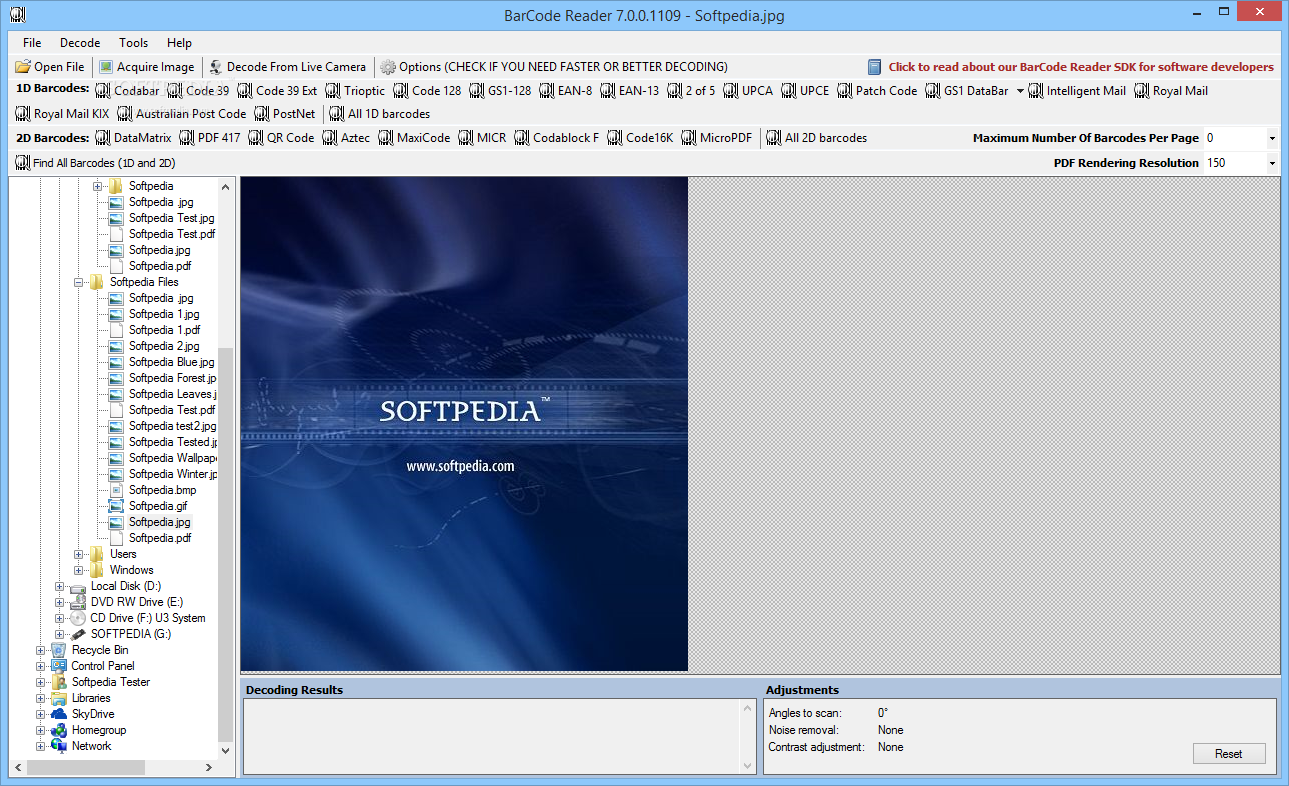Viewport: 1289px width, 786px height.
Task: Toggle the PDF 417 barcode type
Action: (210, 137)
